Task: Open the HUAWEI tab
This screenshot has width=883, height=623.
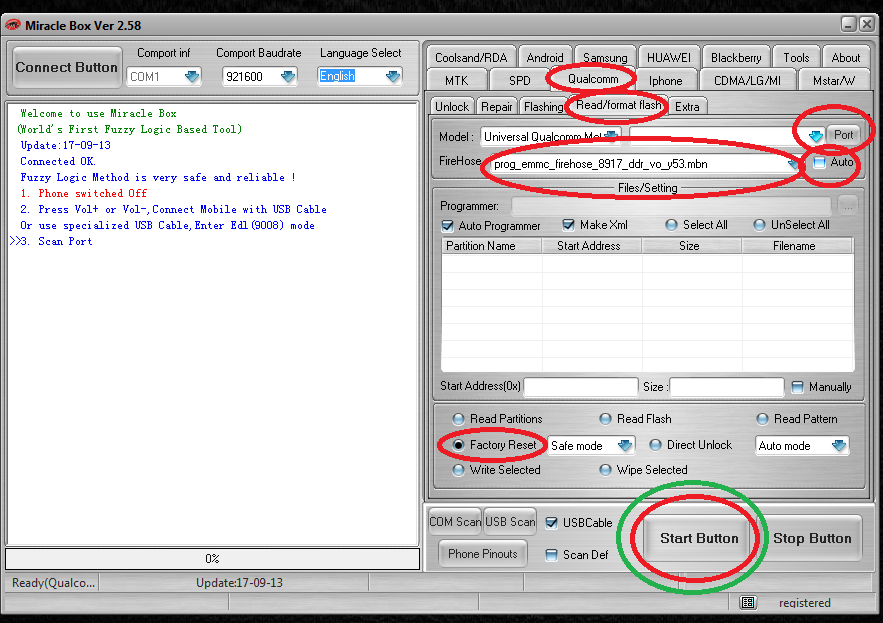Action: [x=668, y=57]
